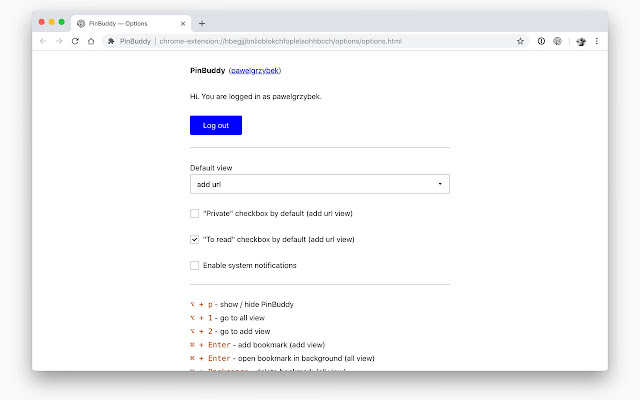Close the PinBuddy Options tab
The height and width of the screenshot is (400, 640).
pyautogui.click(x=183, y=23)
